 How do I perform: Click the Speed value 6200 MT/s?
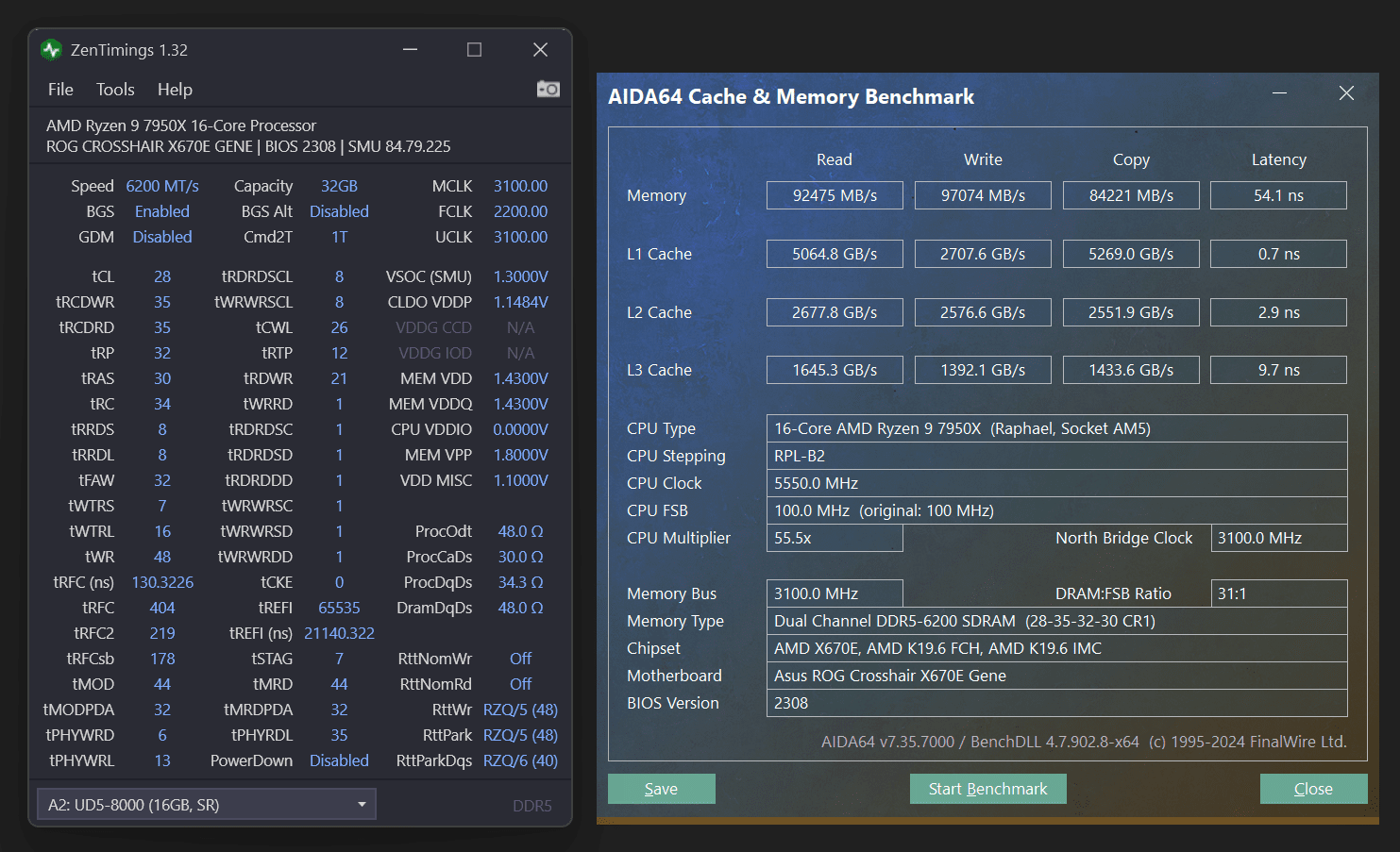pyautogui.click(x=162, y=186)
